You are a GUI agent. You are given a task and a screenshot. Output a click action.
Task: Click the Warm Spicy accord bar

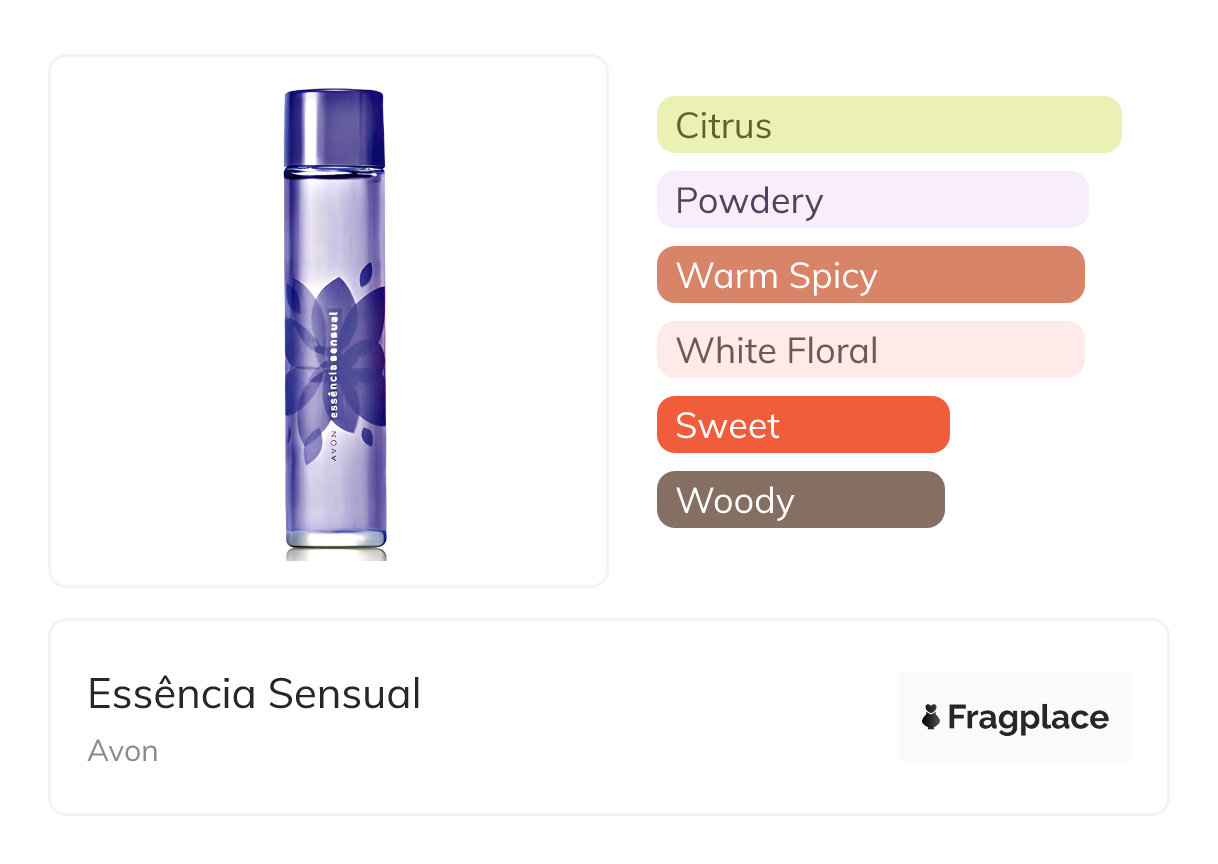[870, 275]
